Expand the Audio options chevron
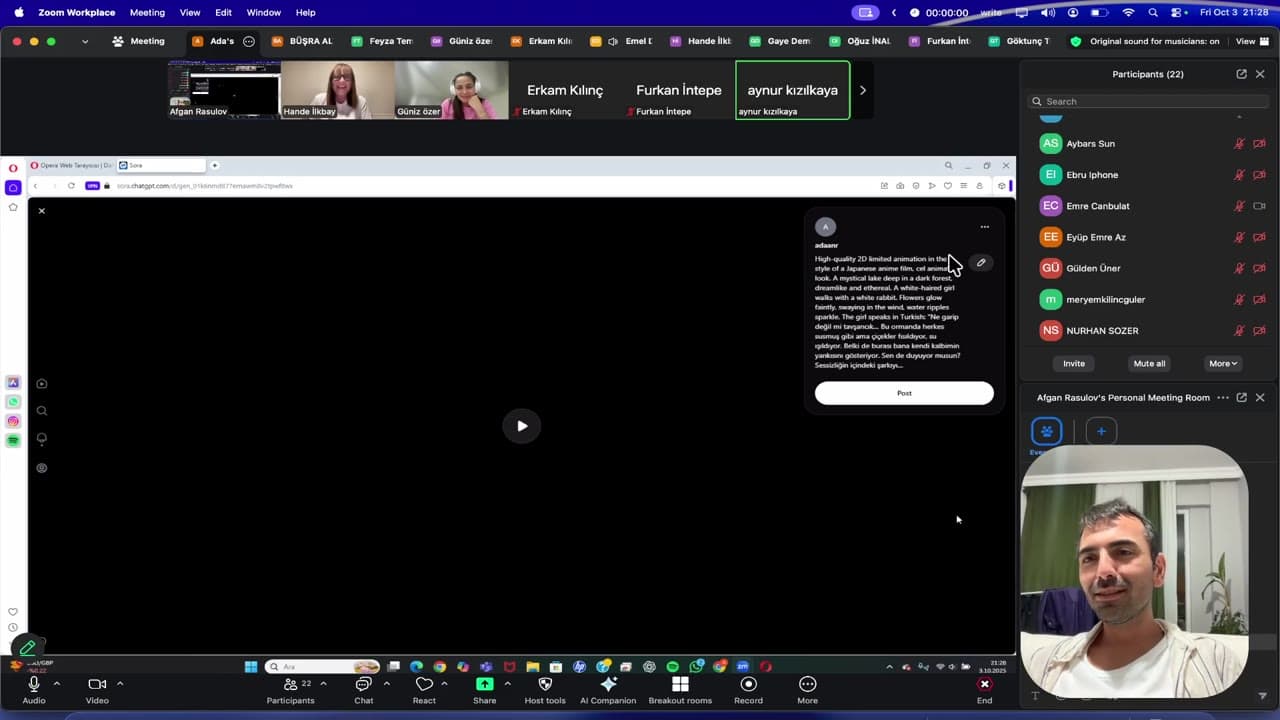Image resolution: width=1280 pixels, height=720 pixels. click(56, 684)
